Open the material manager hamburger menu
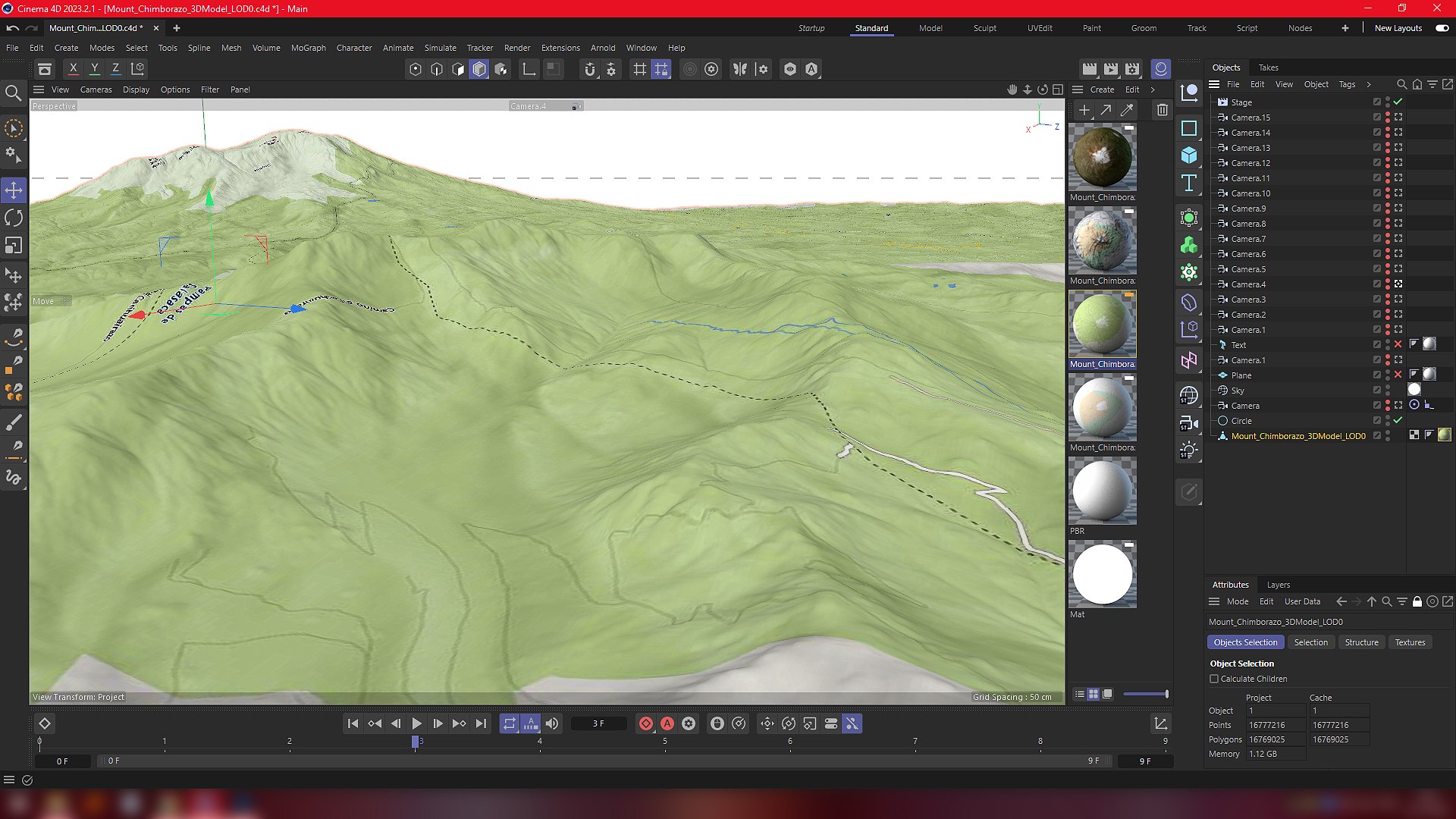Screen dimensions: 1456x819 1078,89
